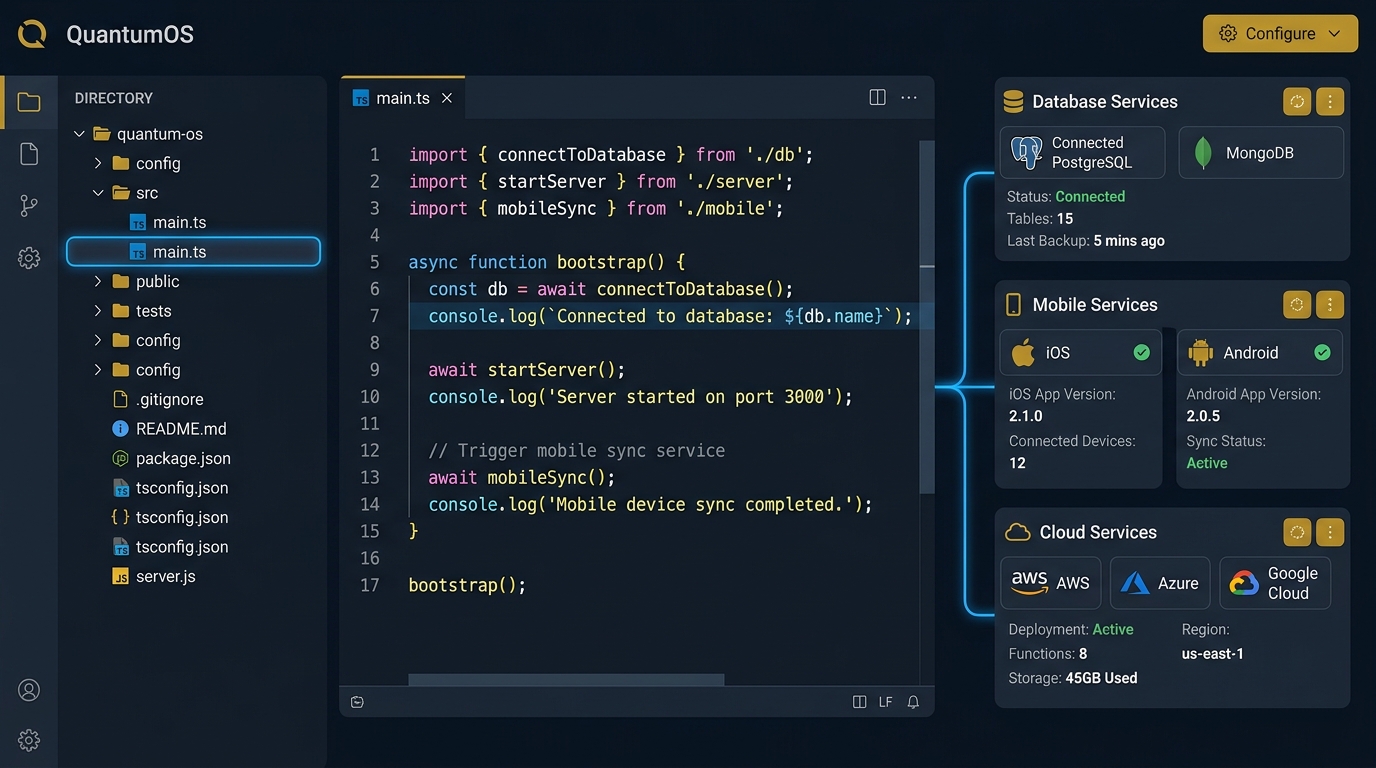
Task: Place cursor on line 17 bootstrap() call
Action: (467, 585)
